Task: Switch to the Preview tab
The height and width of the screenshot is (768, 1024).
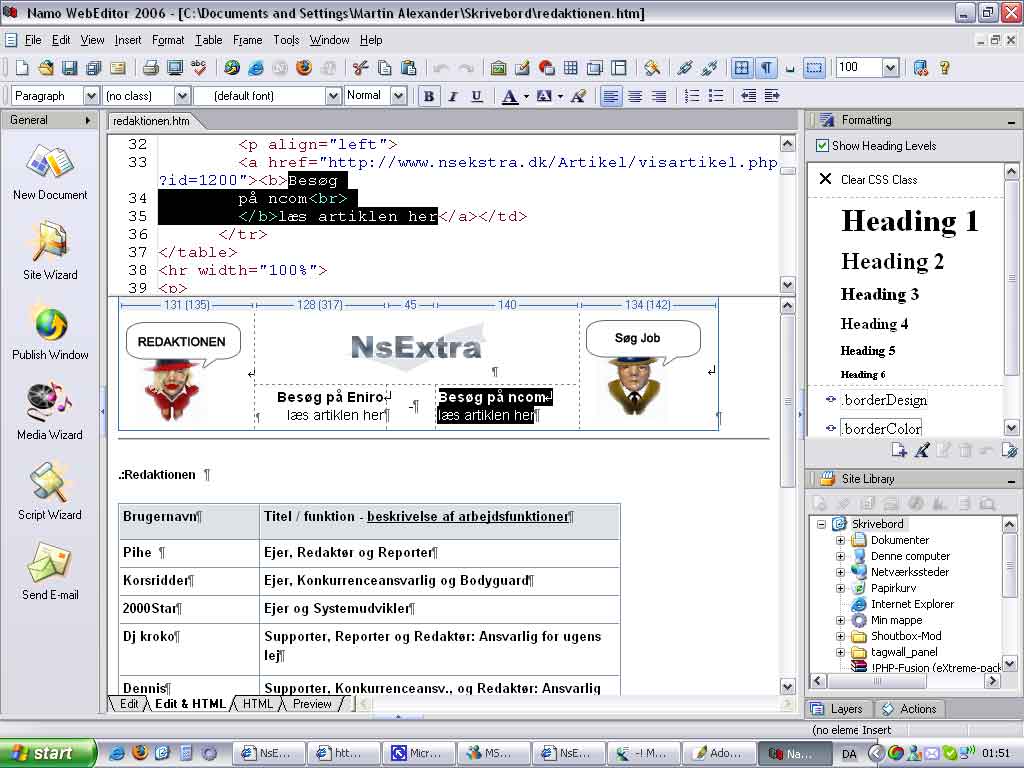Action: click(311, 704)
